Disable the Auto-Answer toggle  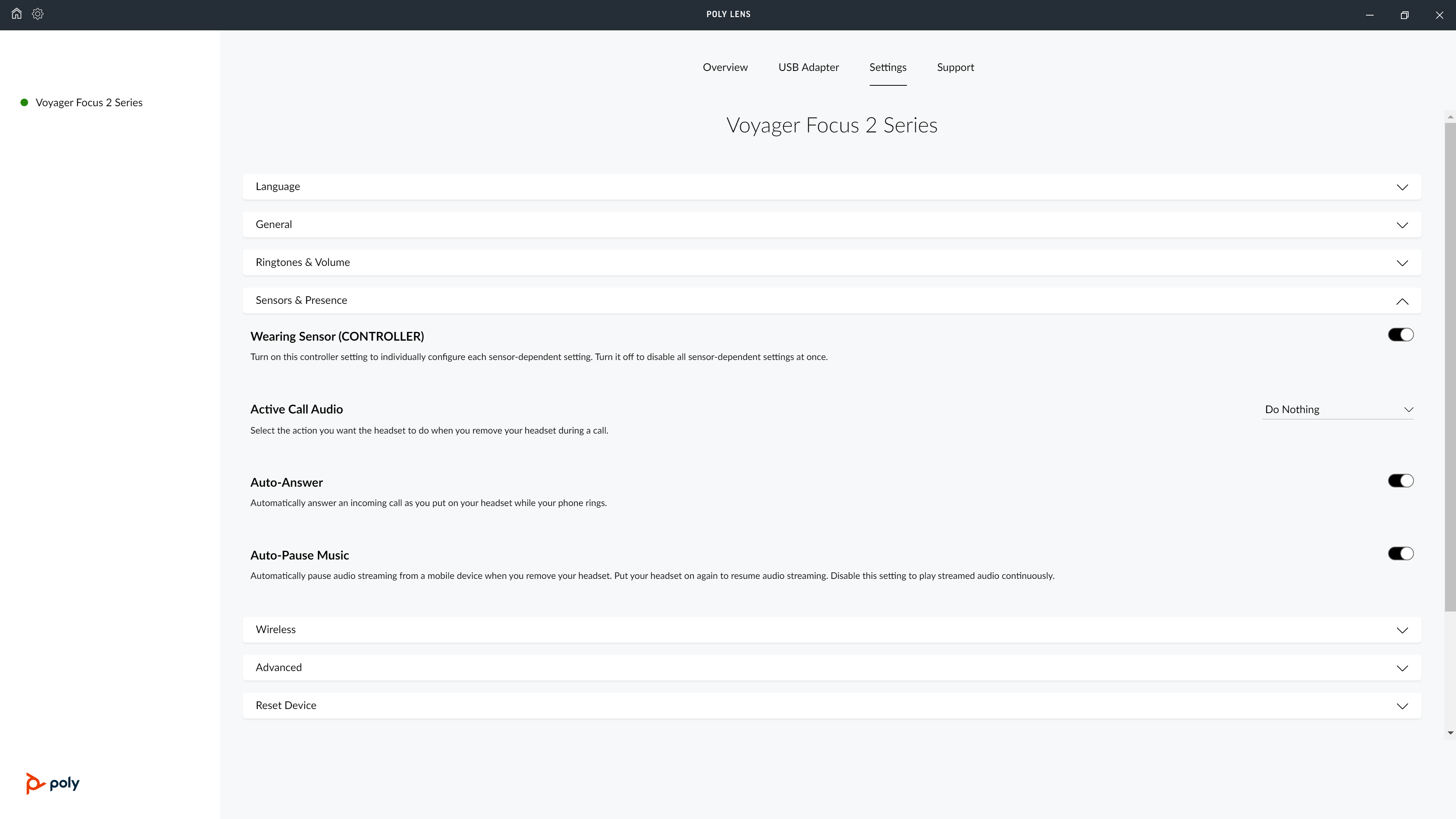coord(1401,481)
